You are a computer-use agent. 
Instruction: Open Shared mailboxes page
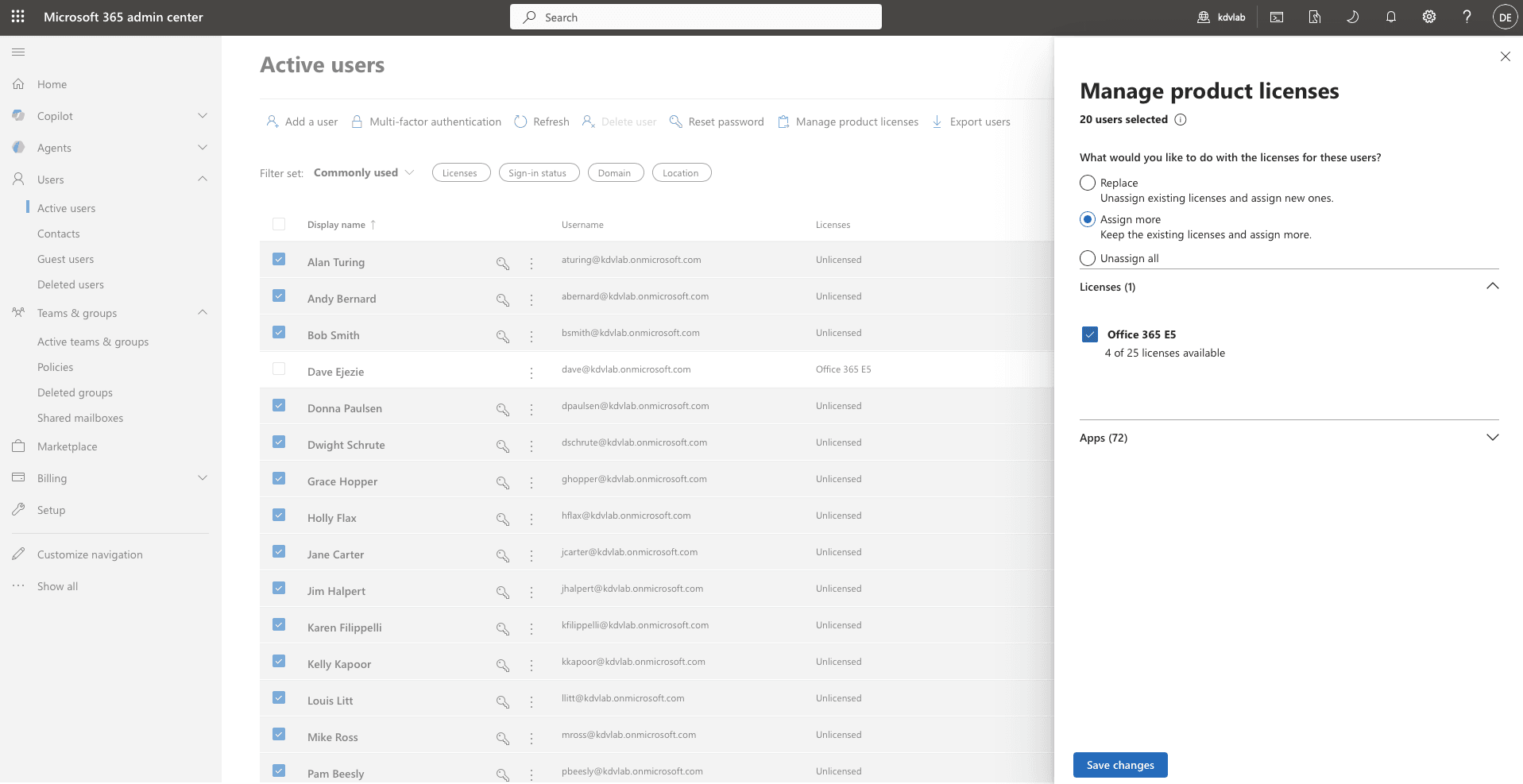click(x=80, y=418)
